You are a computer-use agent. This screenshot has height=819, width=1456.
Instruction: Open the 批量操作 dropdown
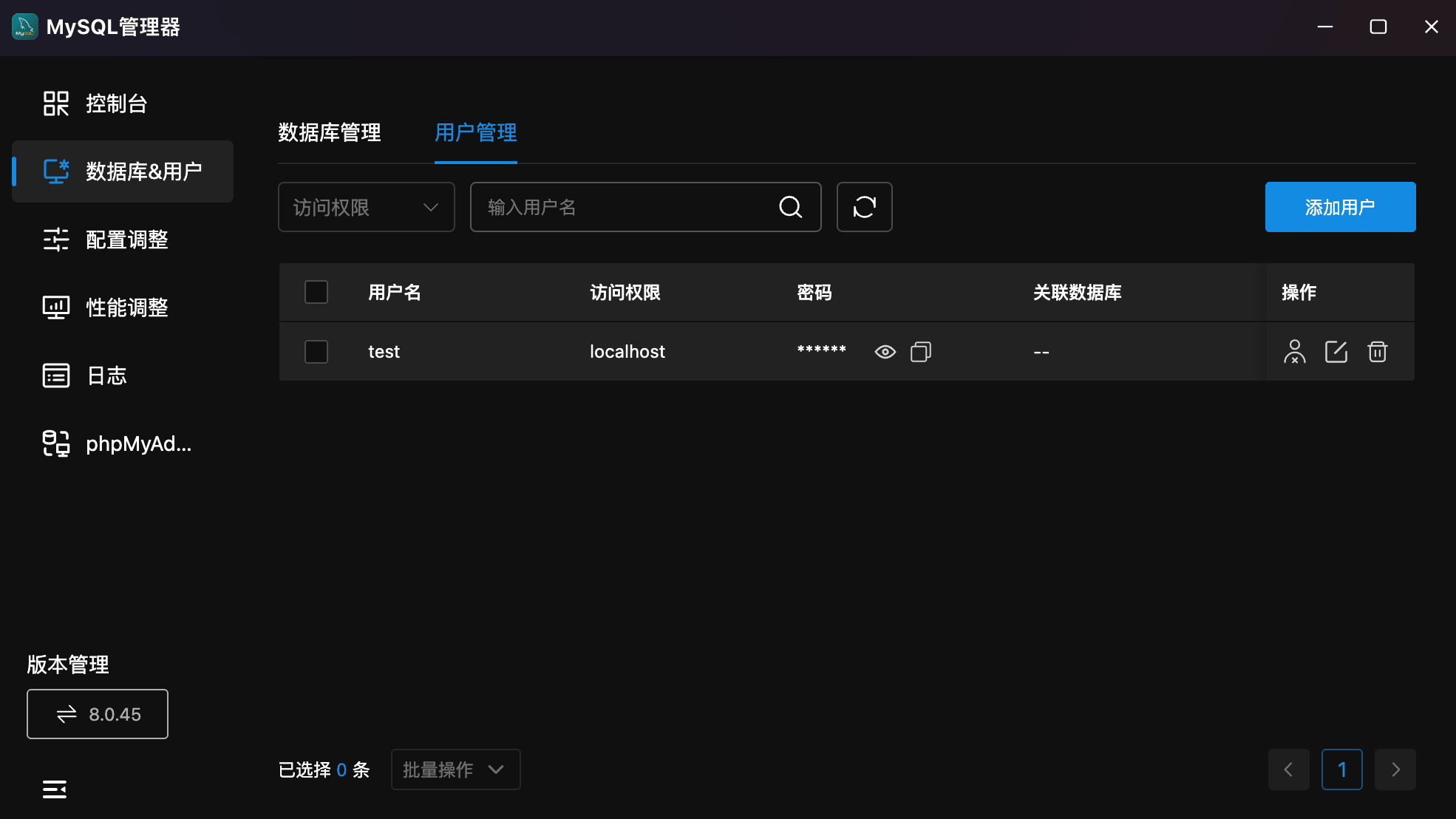[455, 769]
